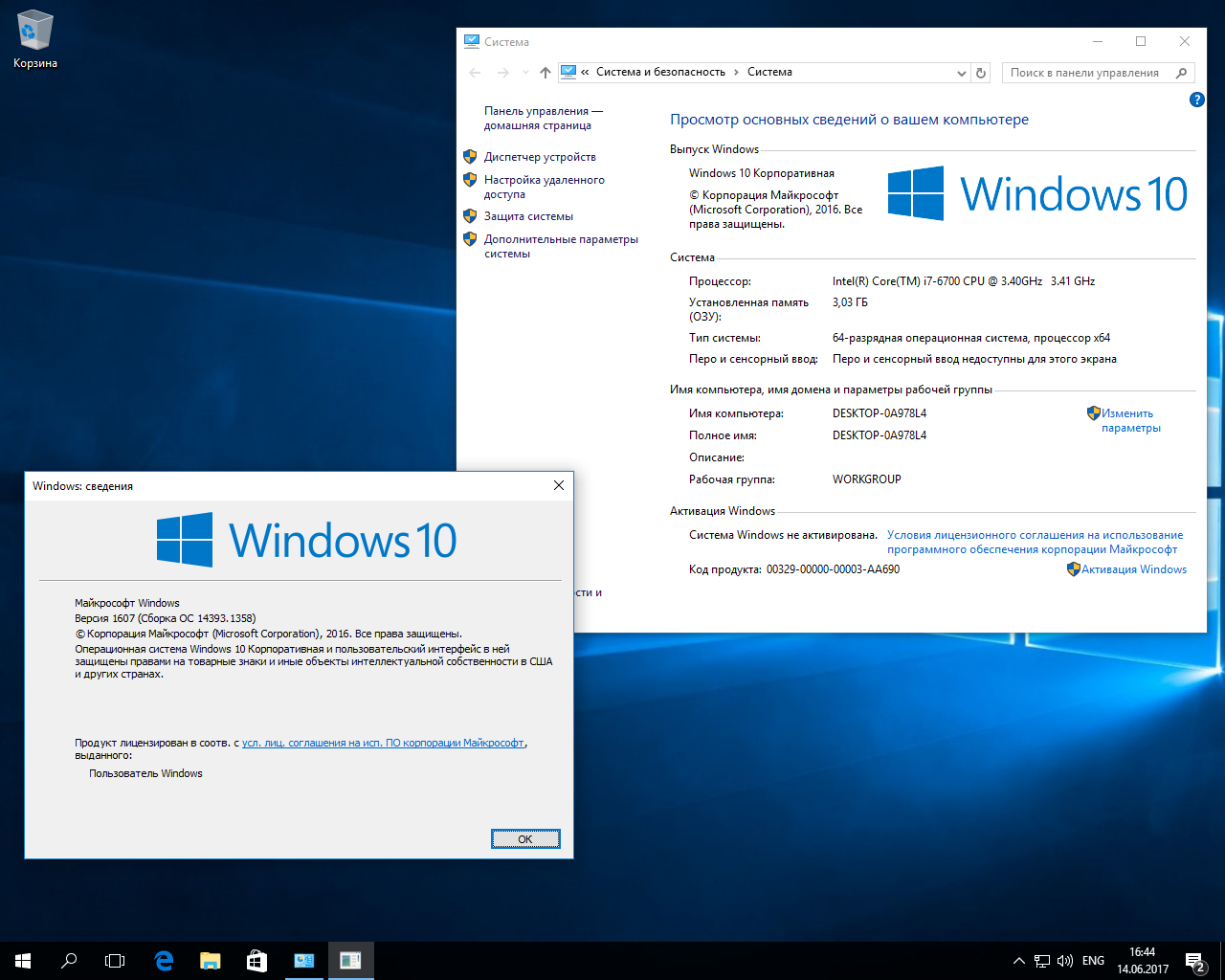The width and height of the screenshot is (1225, 980).
Task: Click the product ID 00329-00000-00003-AA690
Action: click(x=833, y=569)
